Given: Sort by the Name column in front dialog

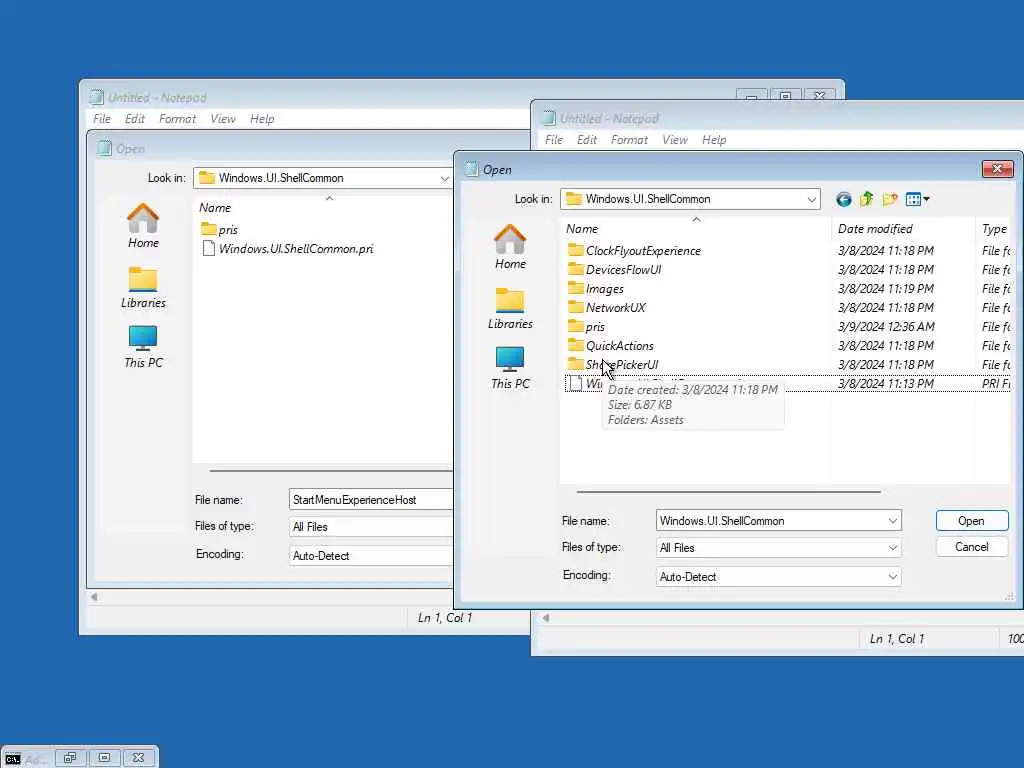Looking at the screenshot, I should (696, 229).
